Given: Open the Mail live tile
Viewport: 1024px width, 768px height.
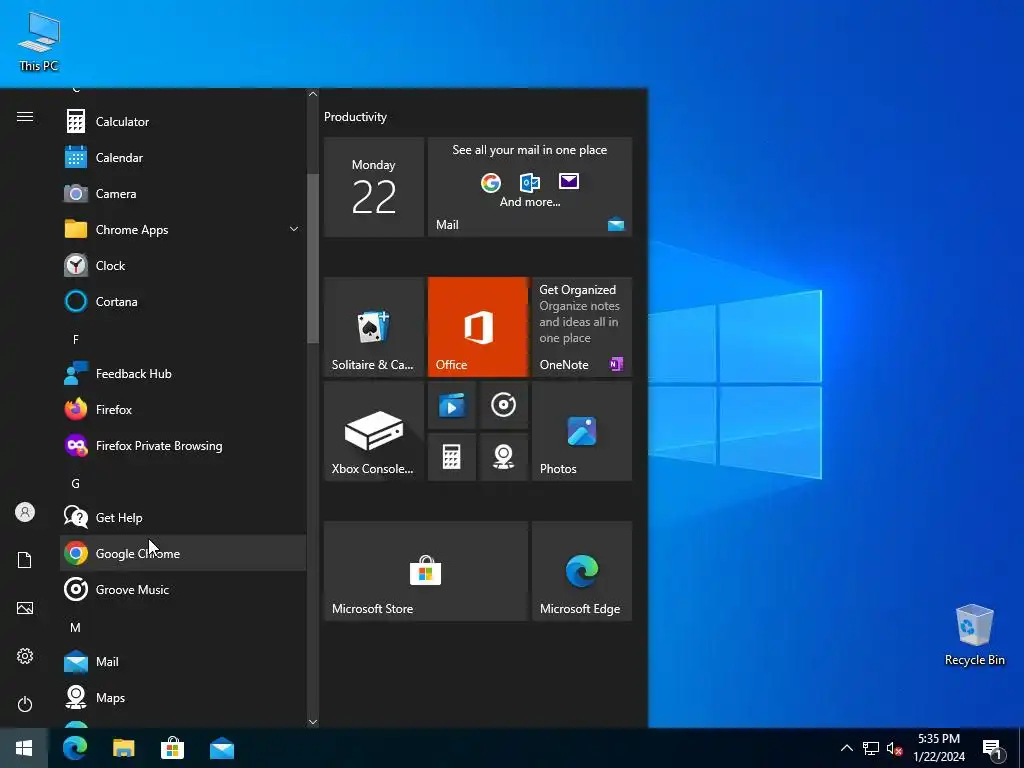Looking at the screenshot, I should coord(530,187).
